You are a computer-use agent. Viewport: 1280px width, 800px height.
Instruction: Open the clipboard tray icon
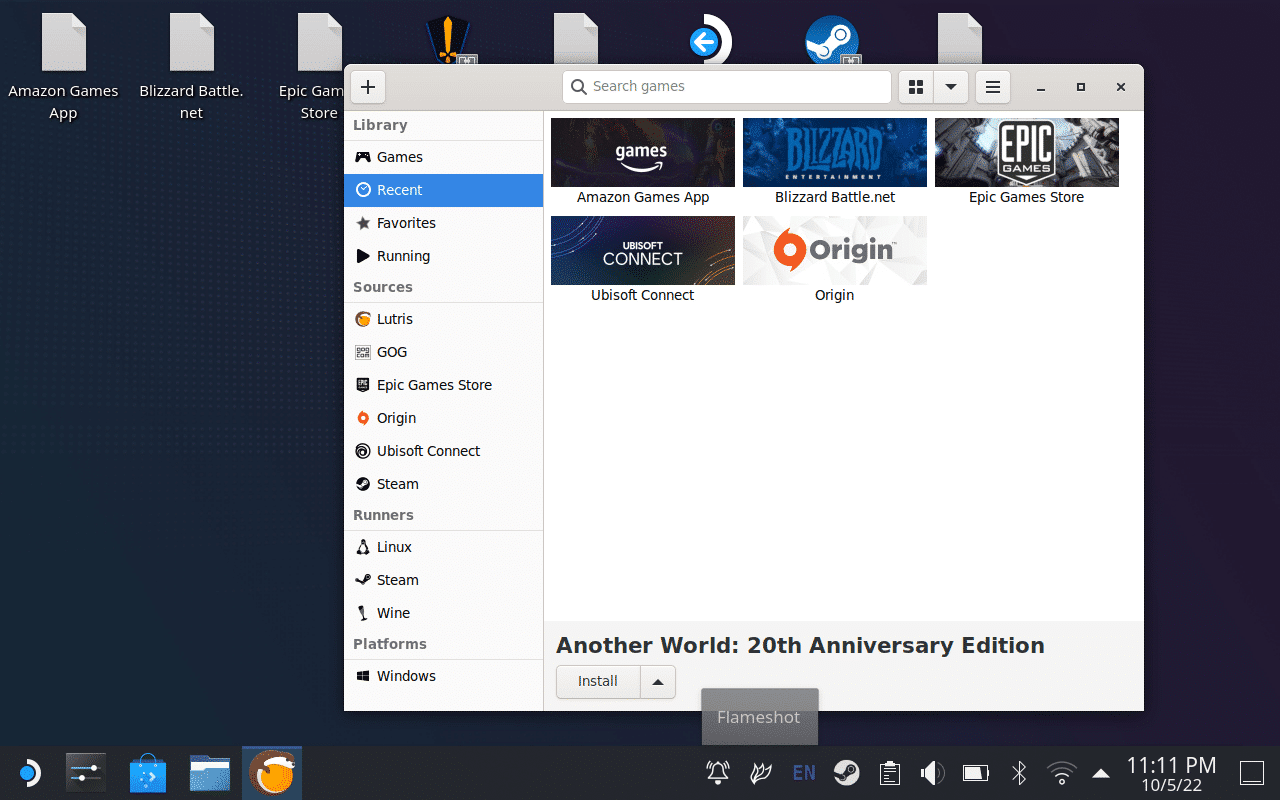click(889, 773)
